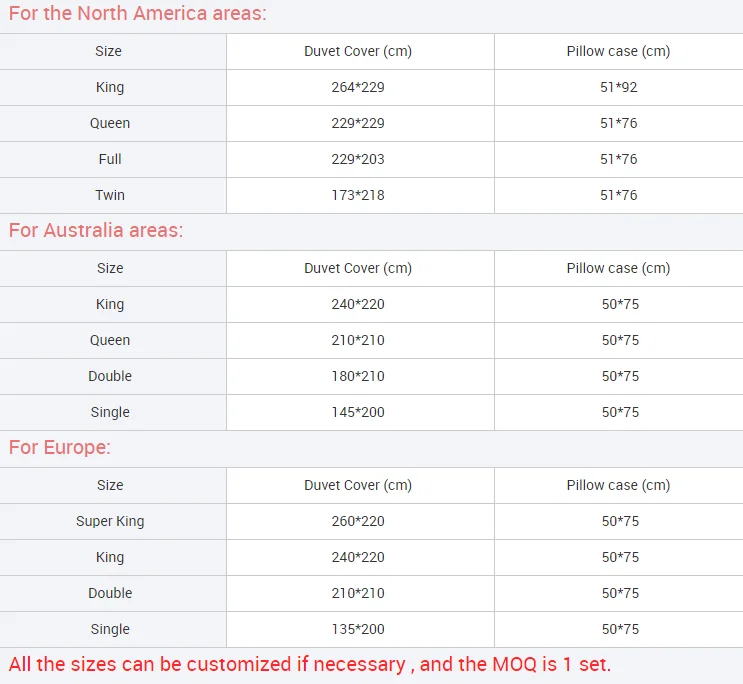Select the Super King size label
The height and width of the screenshot is (684, 743).
point(110,521)
